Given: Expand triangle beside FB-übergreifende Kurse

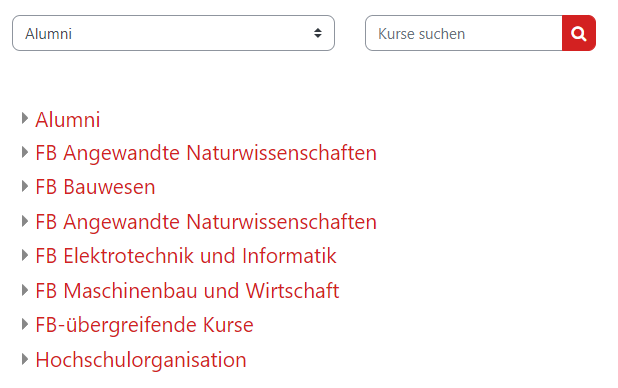Looking at the screenshot, I should [25, 325].
